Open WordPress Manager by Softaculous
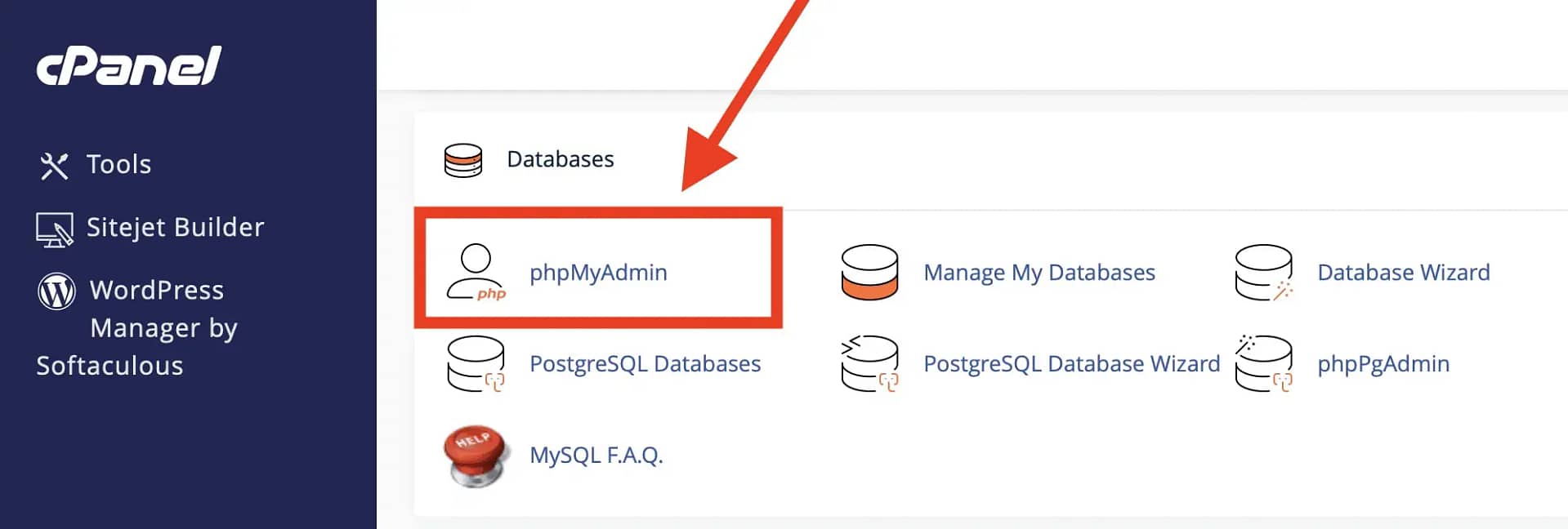 (137, 327)
